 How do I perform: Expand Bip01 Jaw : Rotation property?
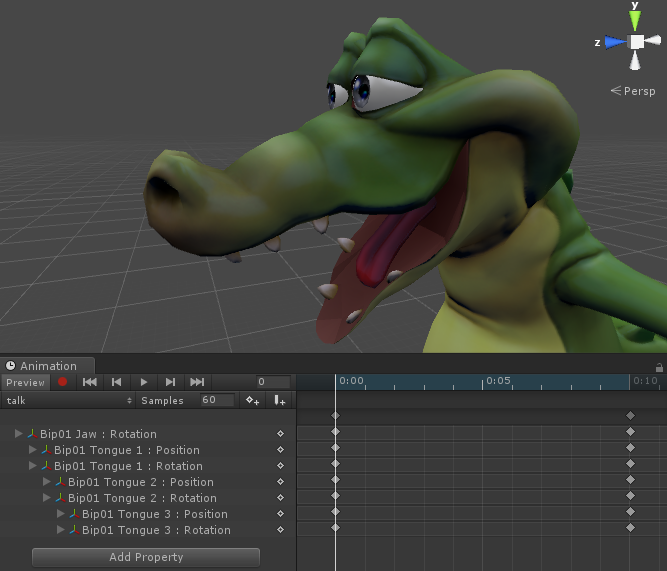pos(18,434)
